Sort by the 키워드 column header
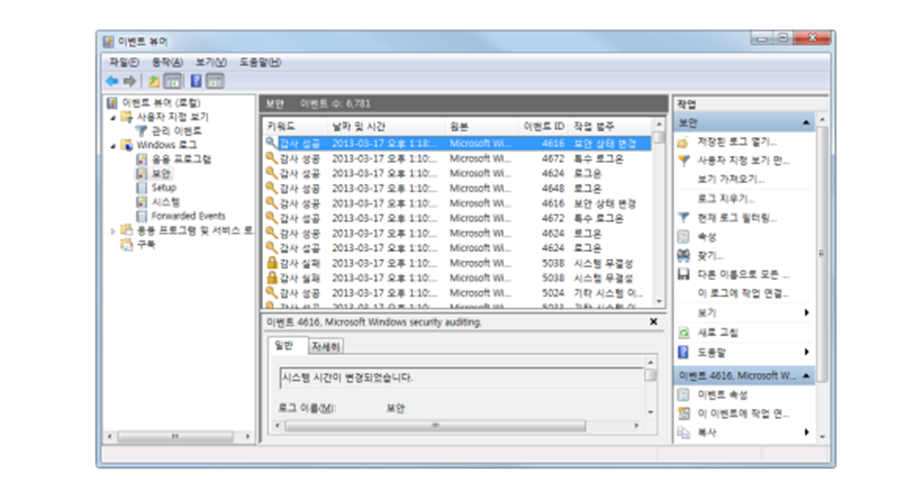The height and width of the screenshot is (503, 924). (x=295, y=126)
